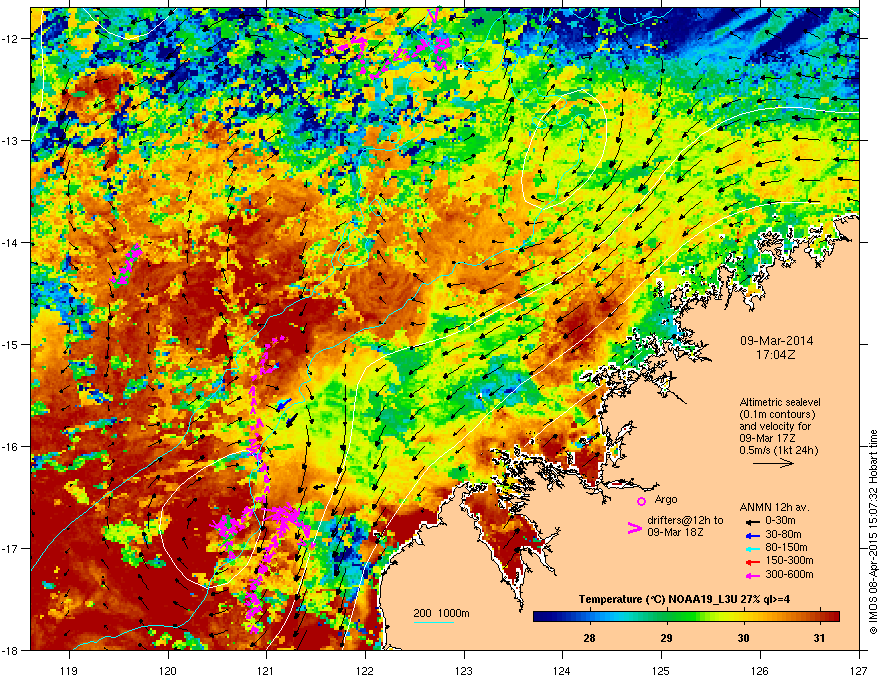
Task: Click the '200 1000m' isobath label
Action: (441, 613)
